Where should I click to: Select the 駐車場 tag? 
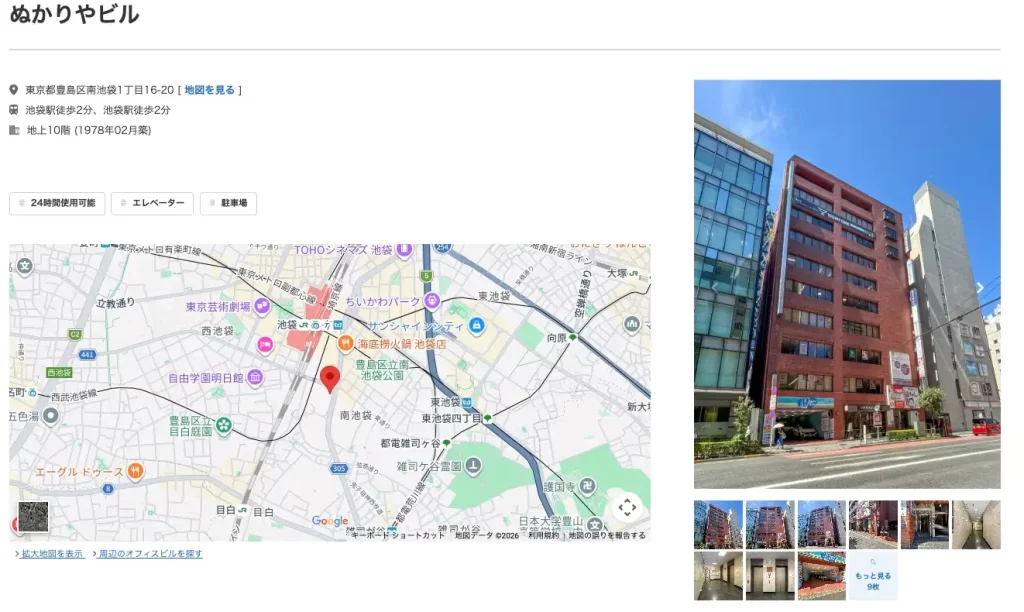(x=228, y=203)
